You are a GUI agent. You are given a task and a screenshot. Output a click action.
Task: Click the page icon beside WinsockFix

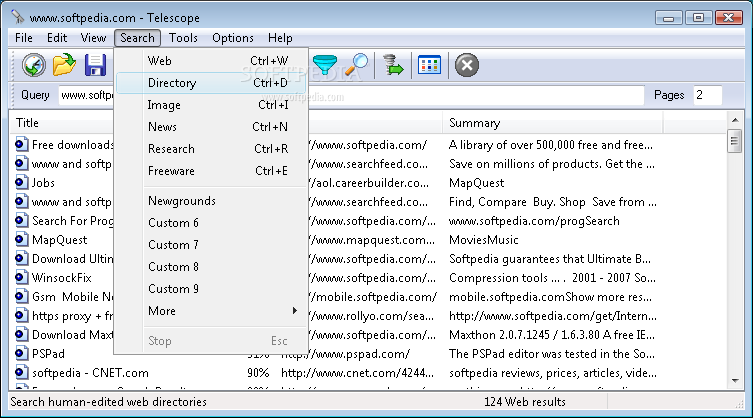coord(21,277)
